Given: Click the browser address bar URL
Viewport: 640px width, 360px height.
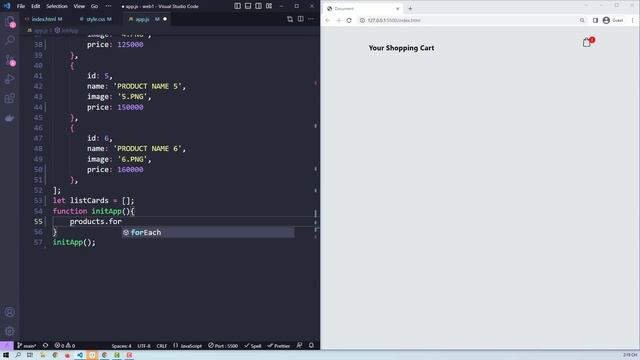Looking at the screenshot, I should 394,20.
